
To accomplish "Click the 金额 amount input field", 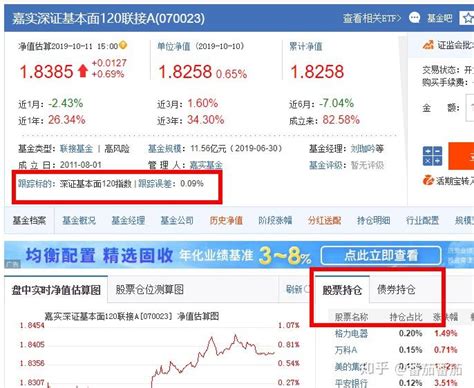I will click(x=470, y=108).
